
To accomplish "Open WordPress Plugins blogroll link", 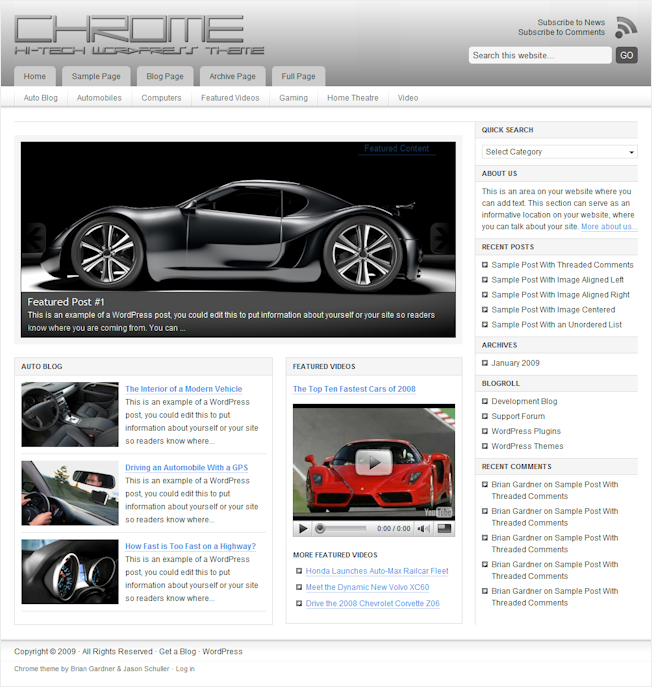I will (x=526, y=431).
